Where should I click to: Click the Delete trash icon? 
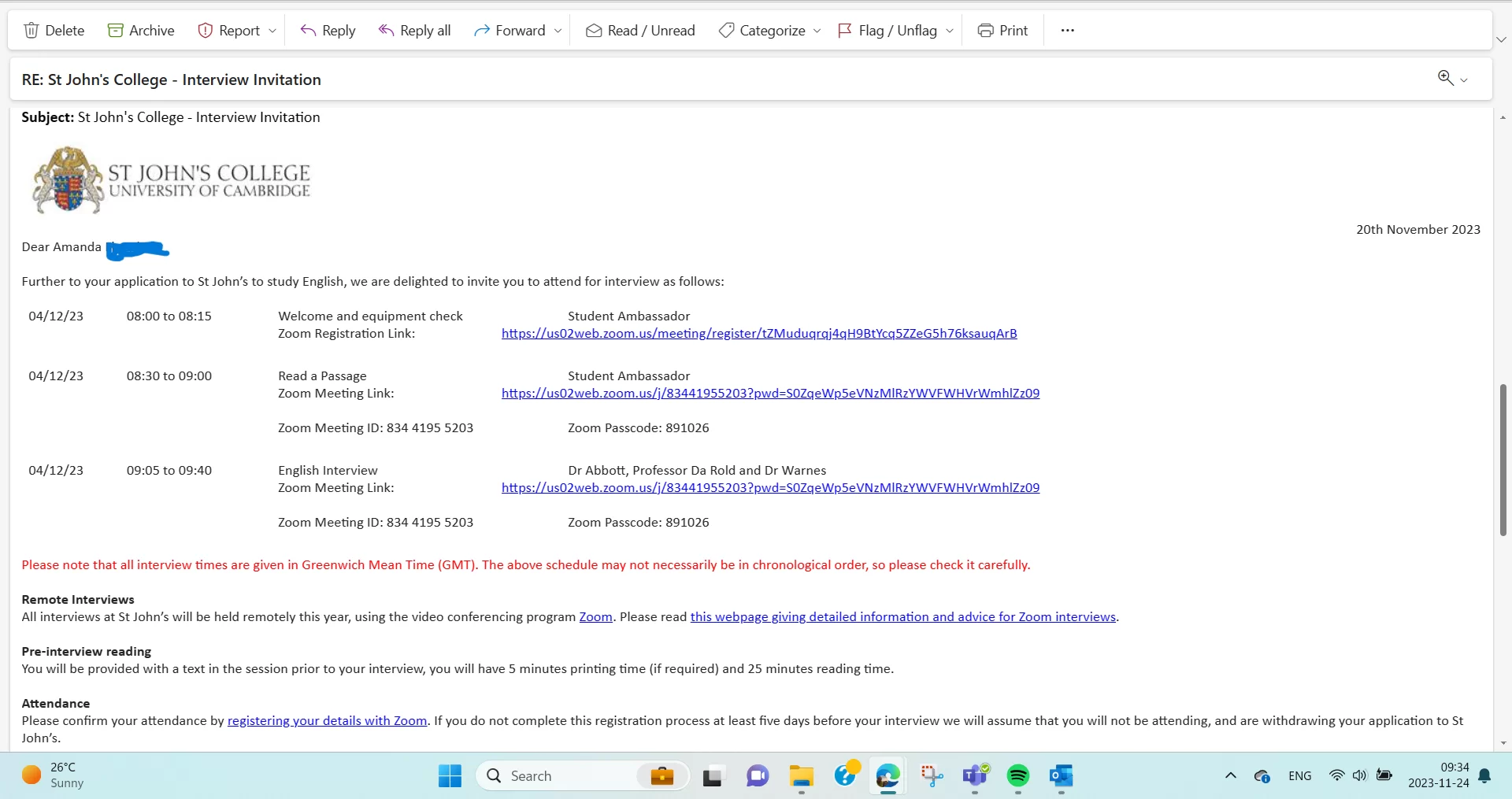[x=31, y=31]
